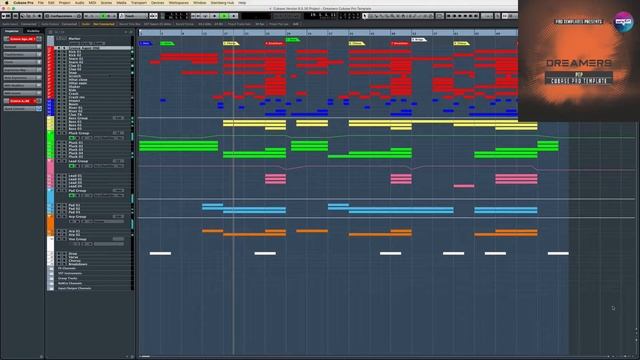This screenshot has height=360, width=640.
Task: Toggle green automation read on Pluck Group
Action: pyautogui.click(x=72, y=138)
